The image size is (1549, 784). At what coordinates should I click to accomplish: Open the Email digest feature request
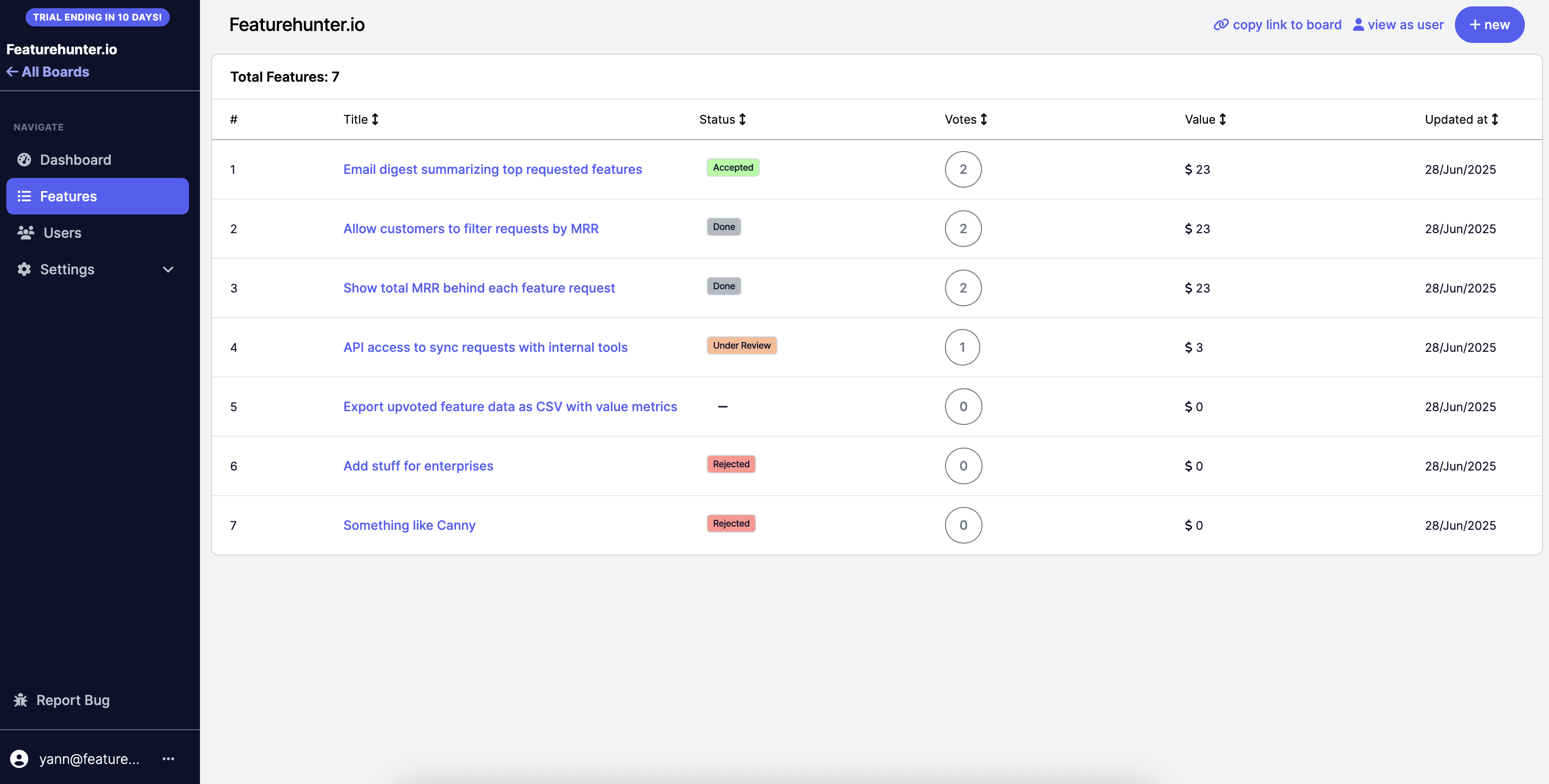(492, 169)
